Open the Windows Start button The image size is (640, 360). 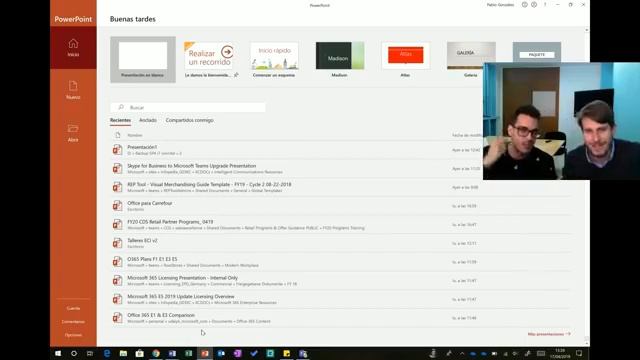tap(58, 353)
